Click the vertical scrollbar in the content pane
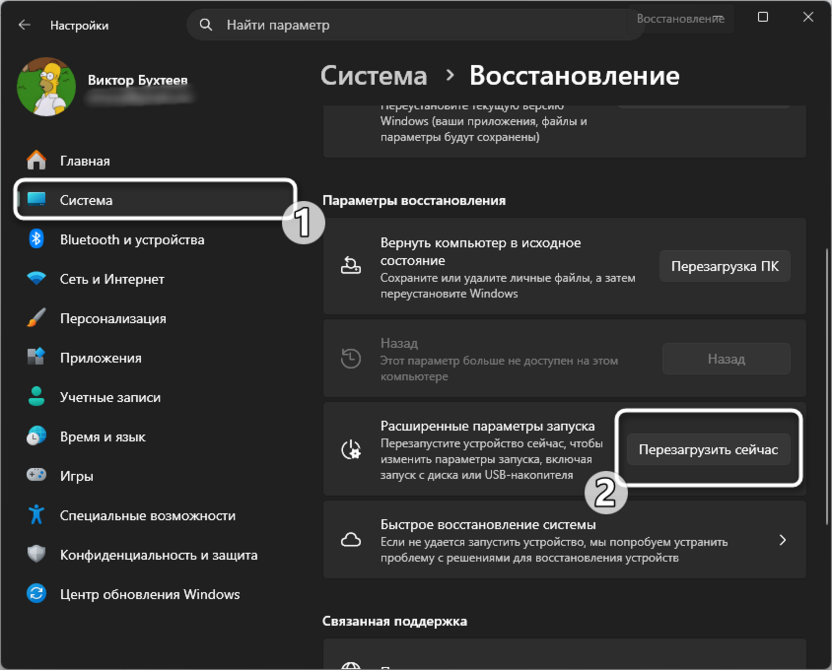This screenshot has height=670, width=832. [x=826, y=386]
